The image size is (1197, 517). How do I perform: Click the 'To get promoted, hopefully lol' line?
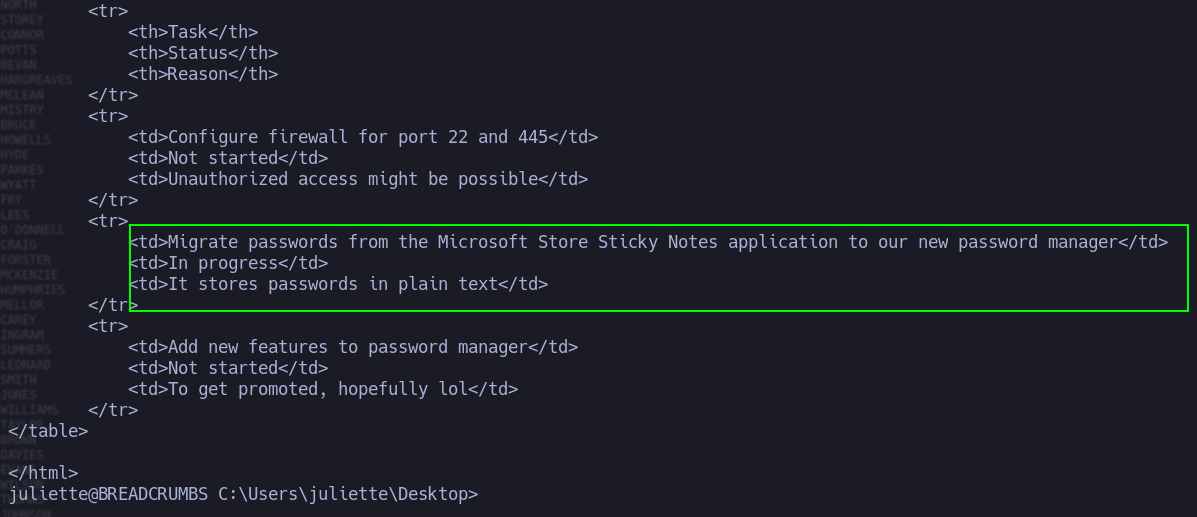[323, 389]
